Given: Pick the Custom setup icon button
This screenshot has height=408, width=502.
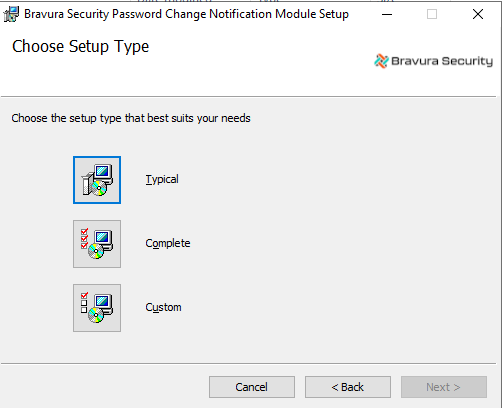Looking at the screenshot, I should (97, 308).
